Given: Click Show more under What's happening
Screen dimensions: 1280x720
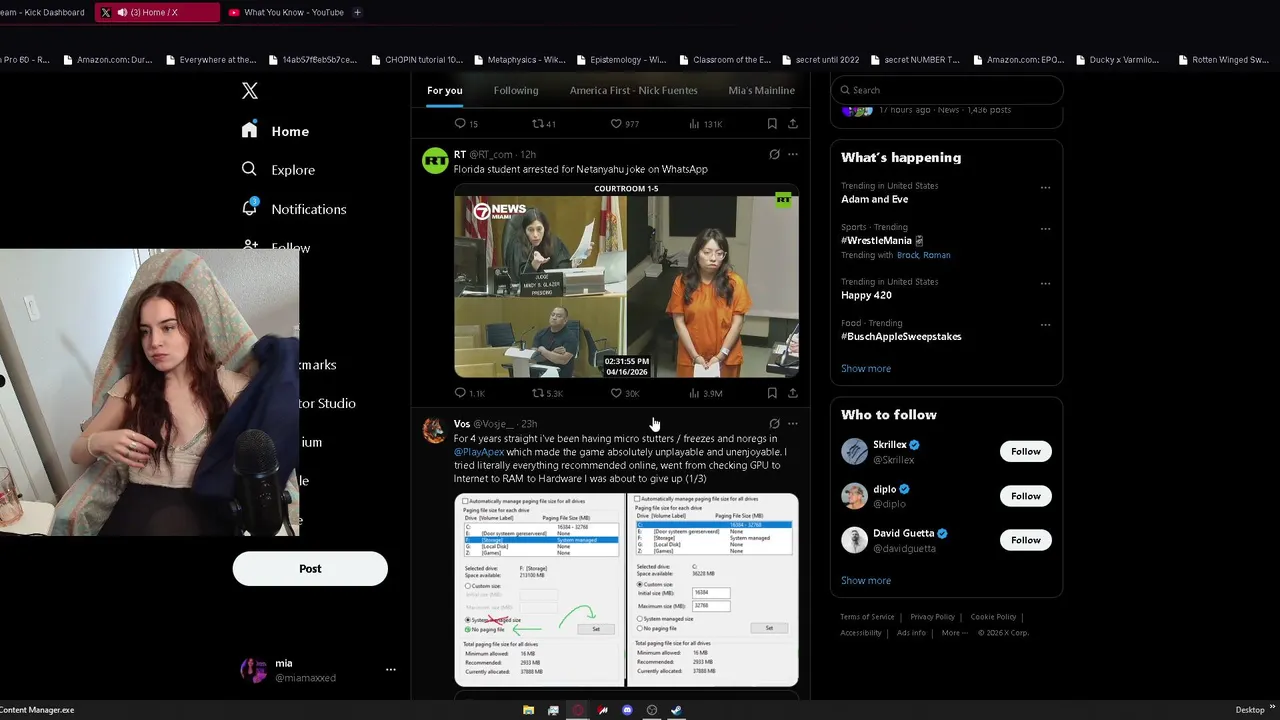Looking at the screenshot, I should pyautogui.click(x=866, y=368).
